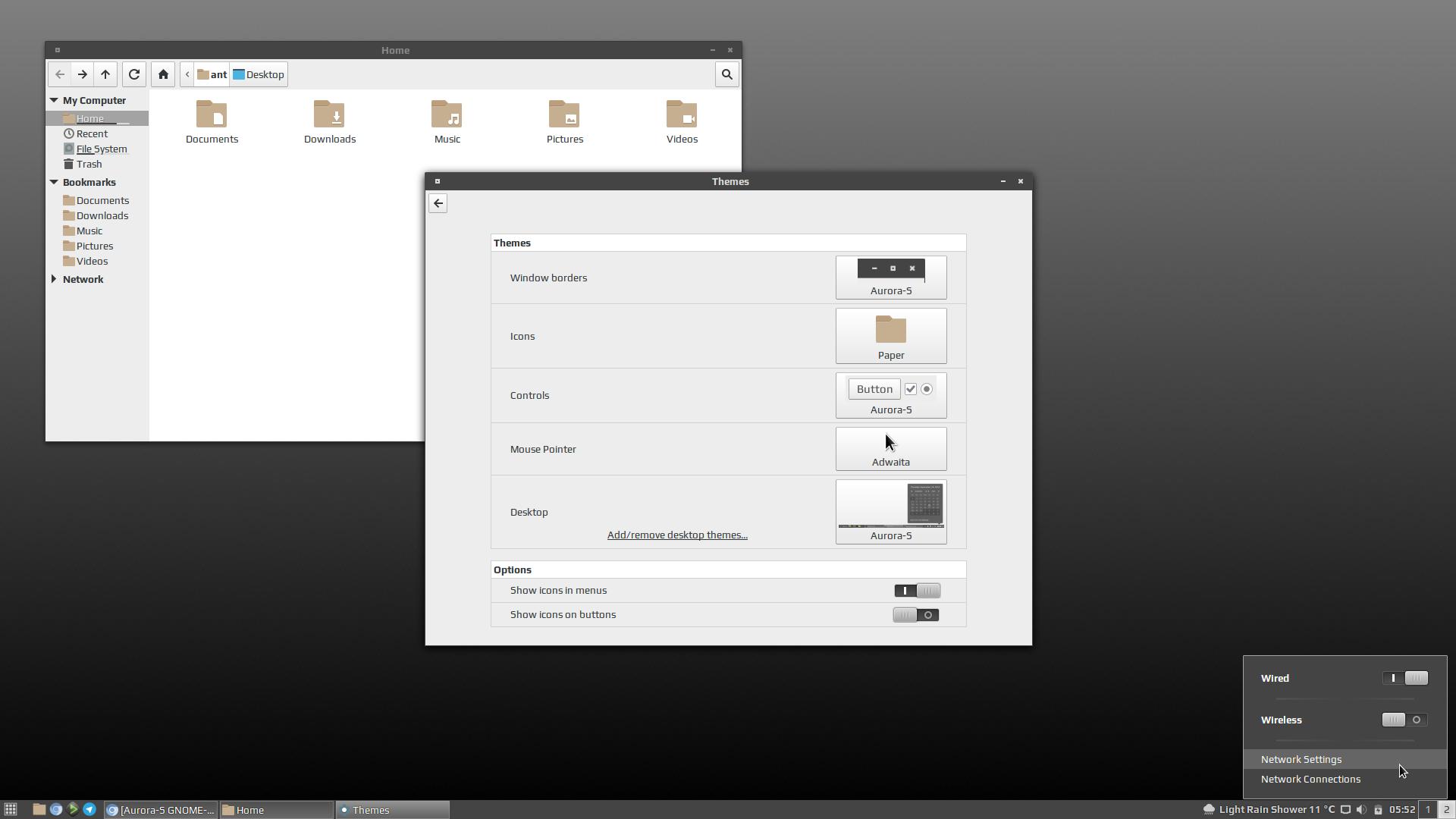Switch to Aurora-S GNOME browser taskbar window
Image resolution: width=1456 pixels, height=819 pixels.
coord(161,810)
